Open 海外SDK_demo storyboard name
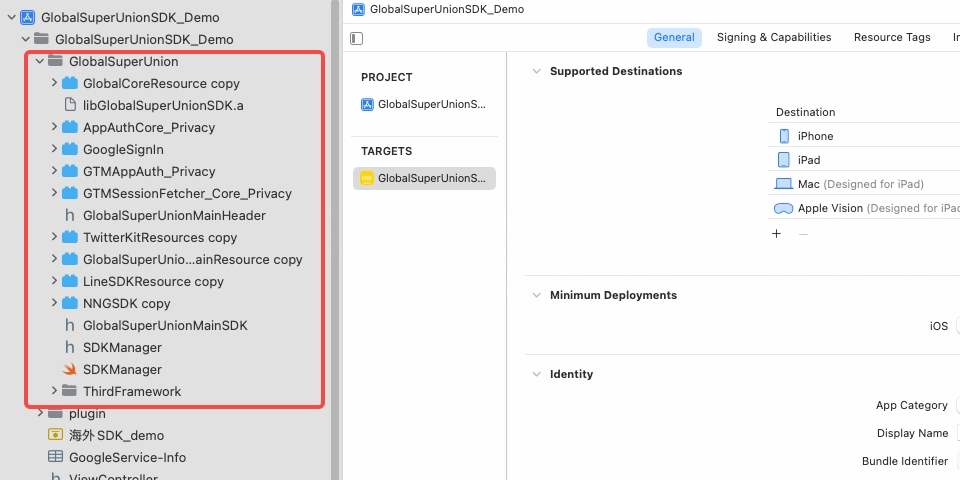The height and width of the screenshot is (480, 960). pyautogui.click(x=116, y=435)
